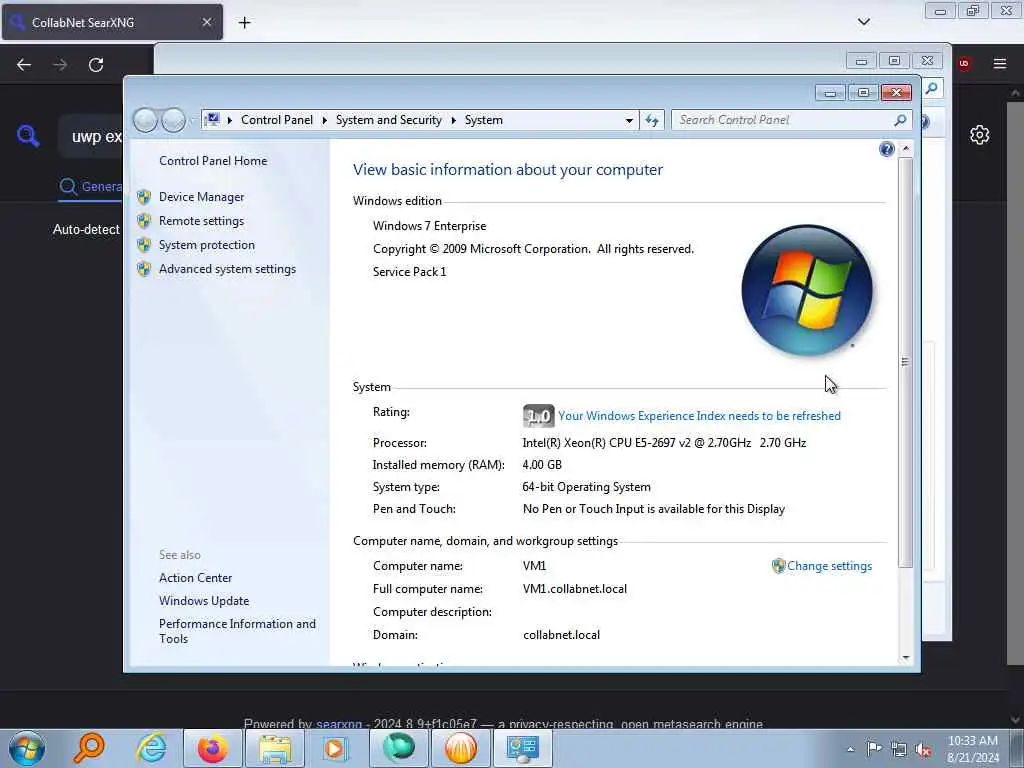The image size is (1024, 768).
Task: Open Action Center under See also
Action: coord(195,578)
